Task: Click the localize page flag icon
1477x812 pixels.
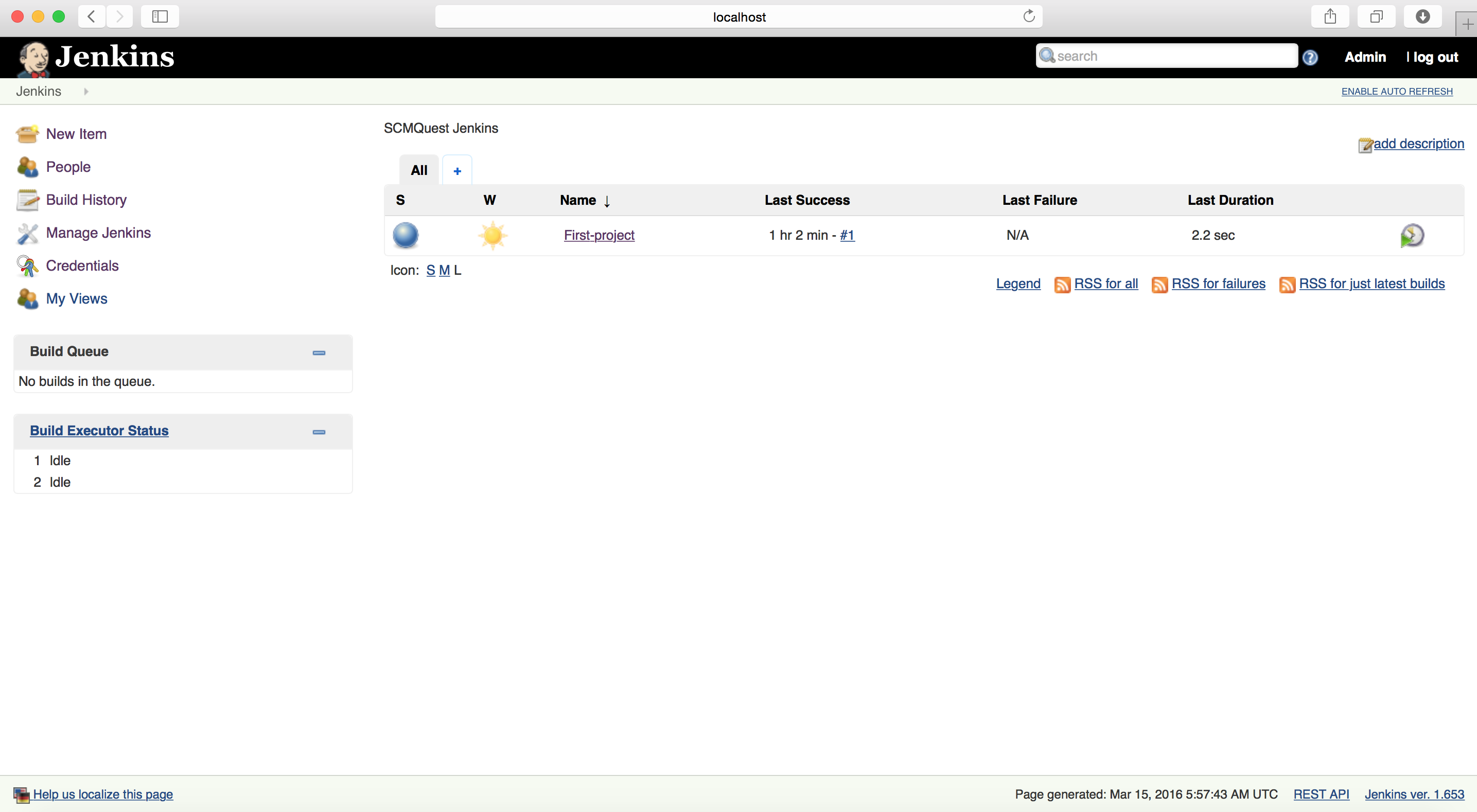Action: click(21, 795)
